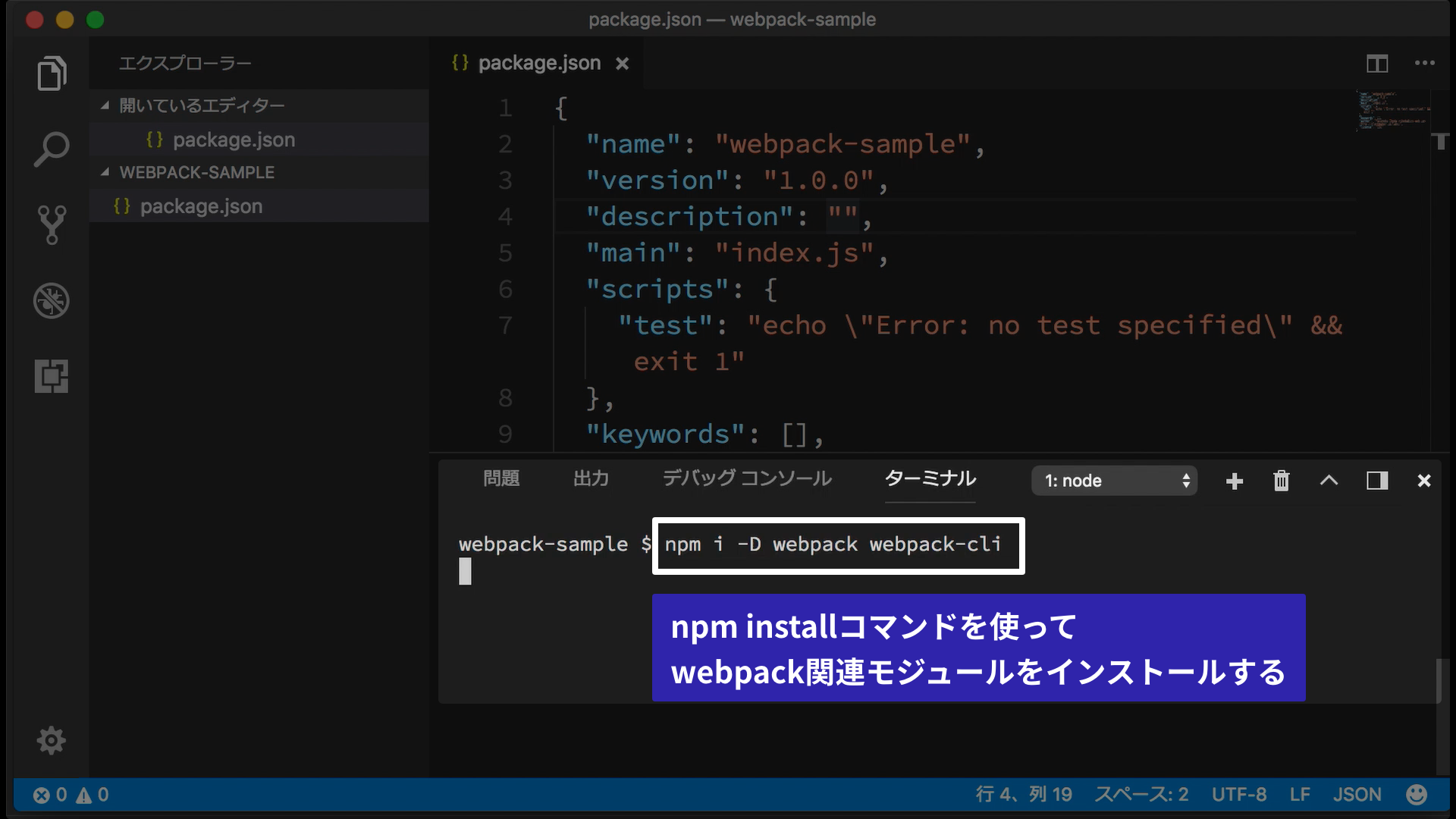This screenshot has width=1456, height=819.
Task: Close the terminal panel
Action: (x=1424, y=481)
